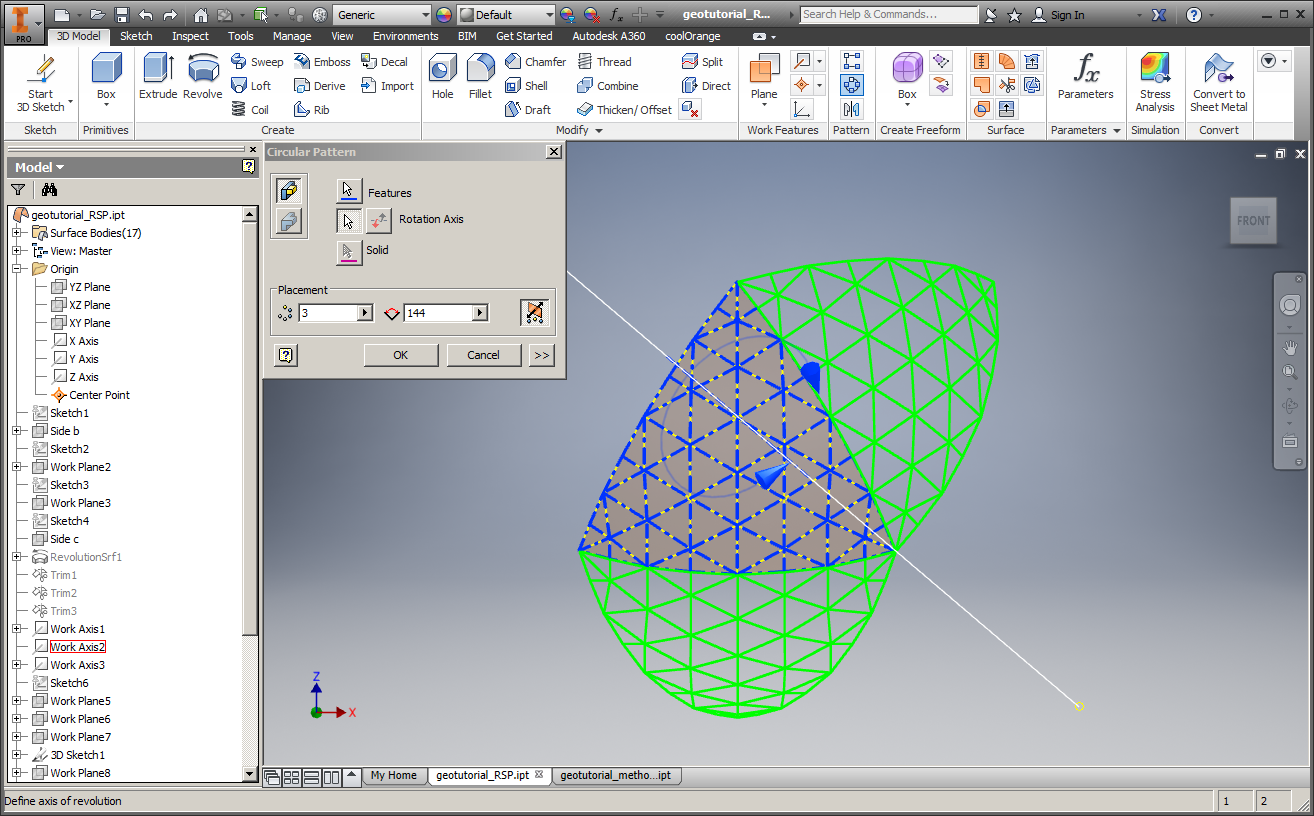Open the occurrence count dropdown arrow

click(365, 313)
